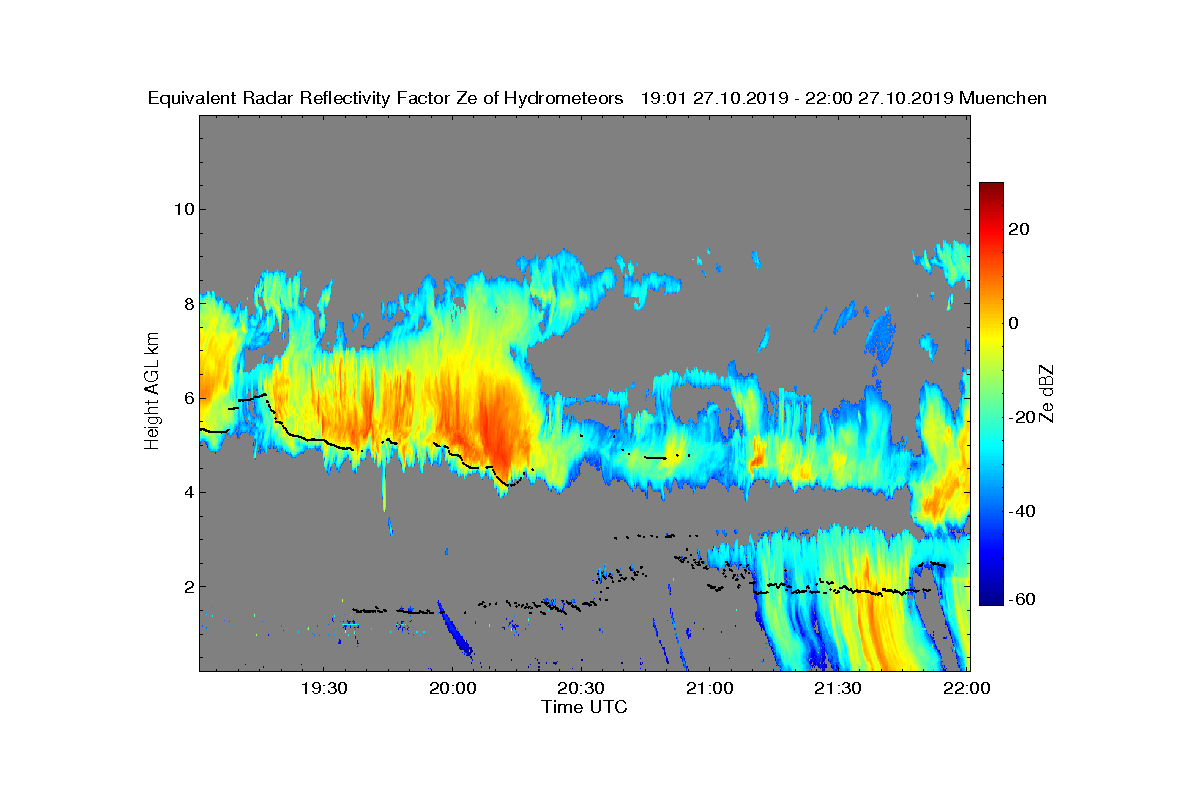This screenshot has width=1200, height=800.
Task: Click the height tick label 8
Action: point(187,304)
